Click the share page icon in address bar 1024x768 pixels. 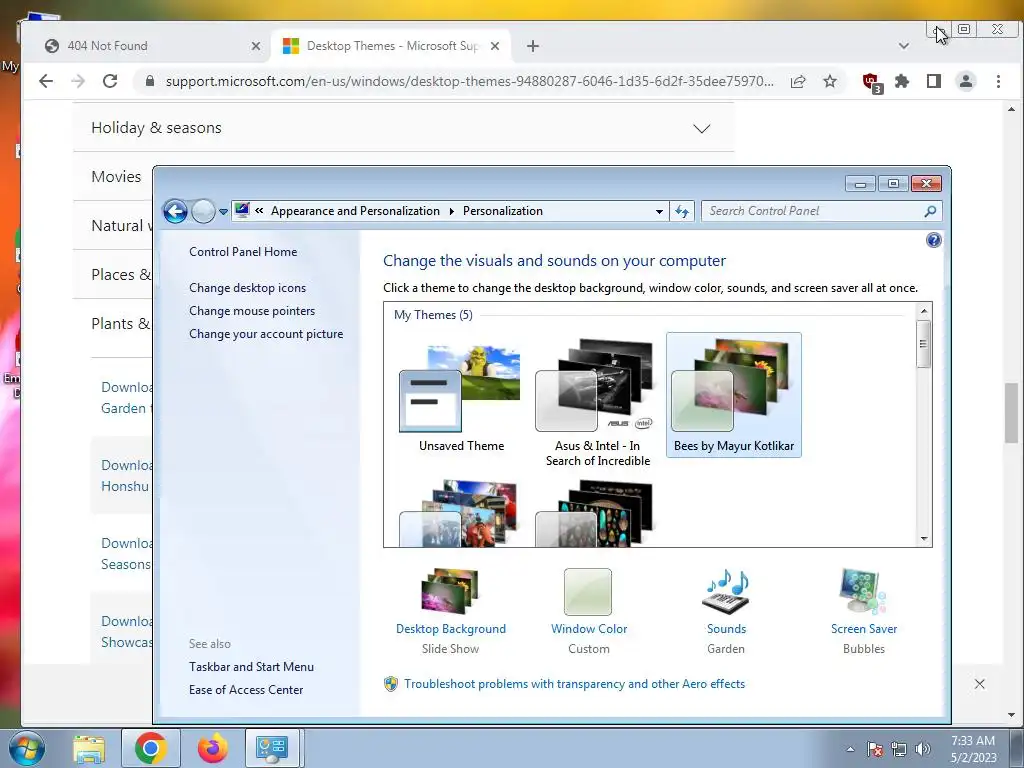tap(797, 82)
